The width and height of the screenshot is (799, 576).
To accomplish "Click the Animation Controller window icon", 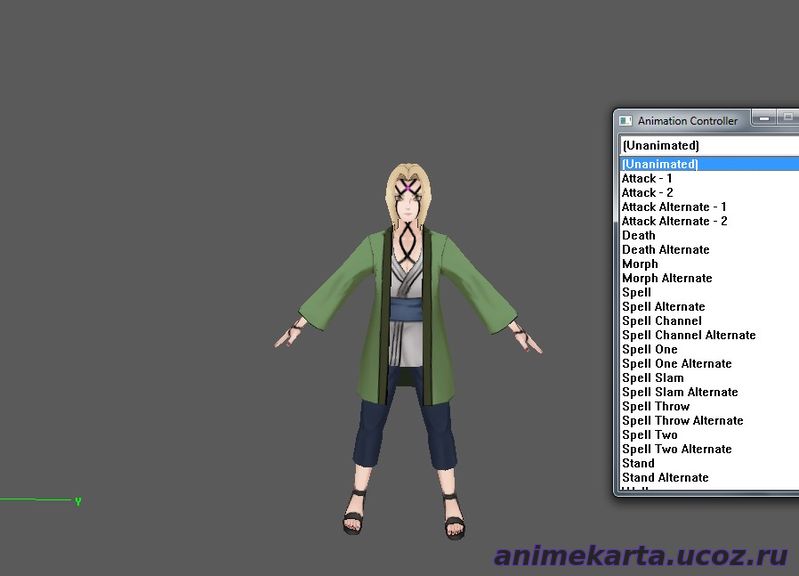I will click(625, 121).
